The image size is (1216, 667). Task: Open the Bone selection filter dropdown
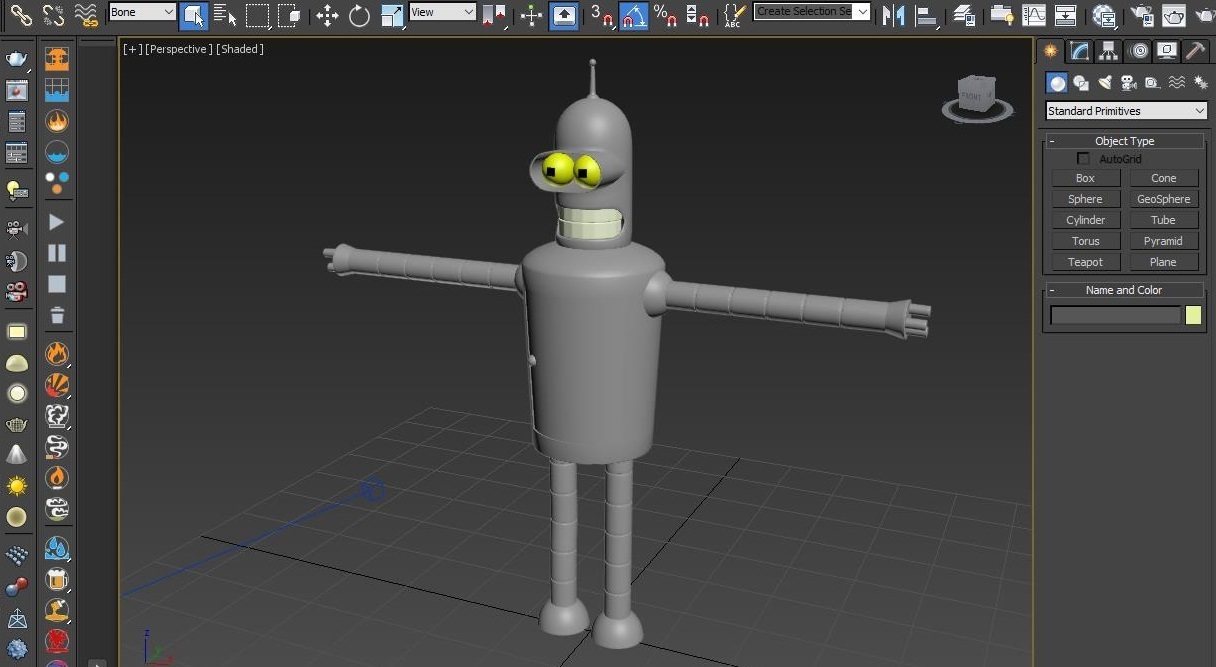point(142,12)
